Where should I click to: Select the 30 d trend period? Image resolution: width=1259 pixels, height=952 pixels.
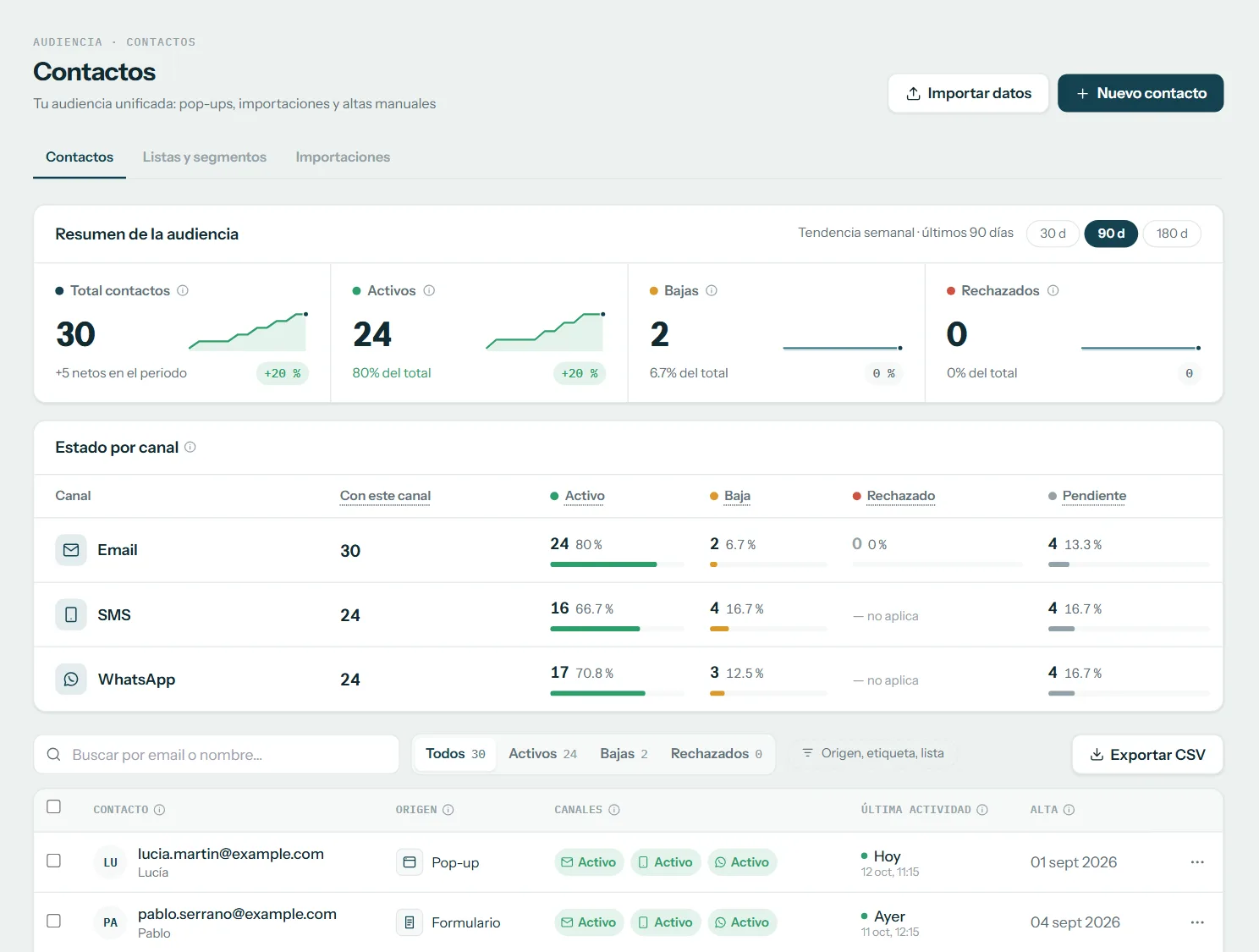[1053, 234]
